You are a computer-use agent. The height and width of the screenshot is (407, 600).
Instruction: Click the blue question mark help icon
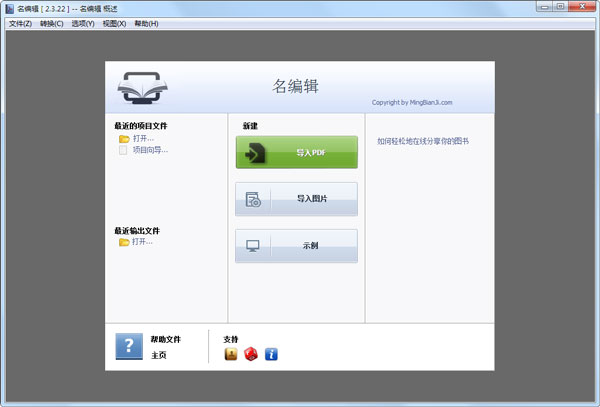click(129, 346)
